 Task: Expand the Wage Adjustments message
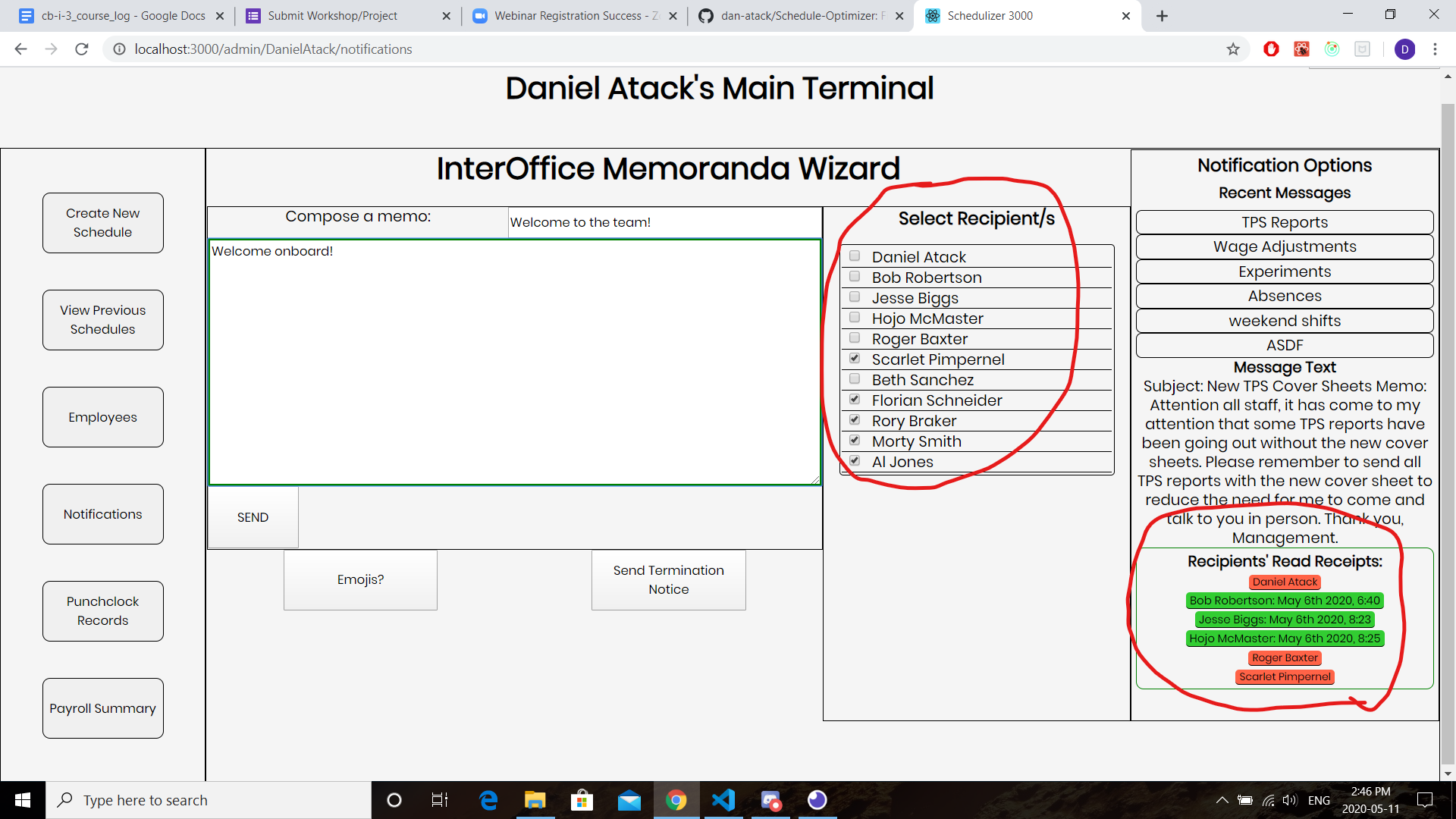point(1284,246)
